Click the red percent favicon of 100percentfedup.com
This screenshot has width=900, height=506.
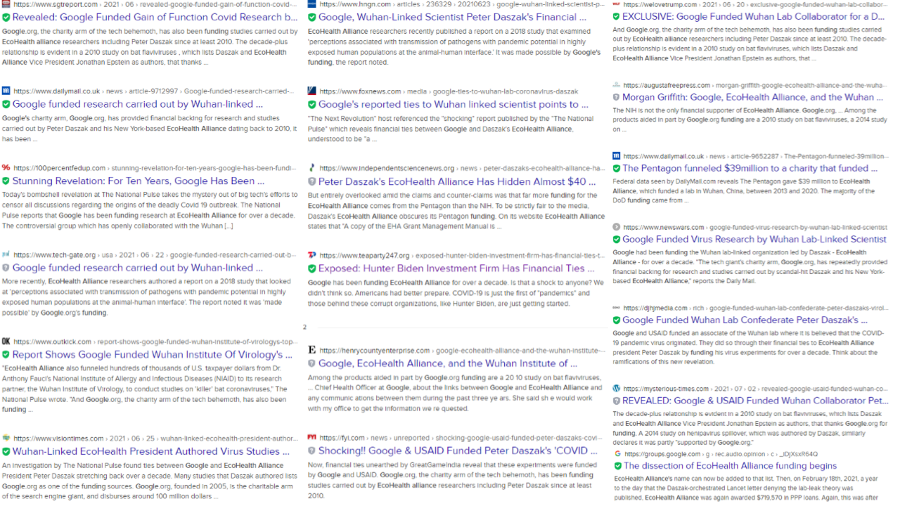(6, 168)
